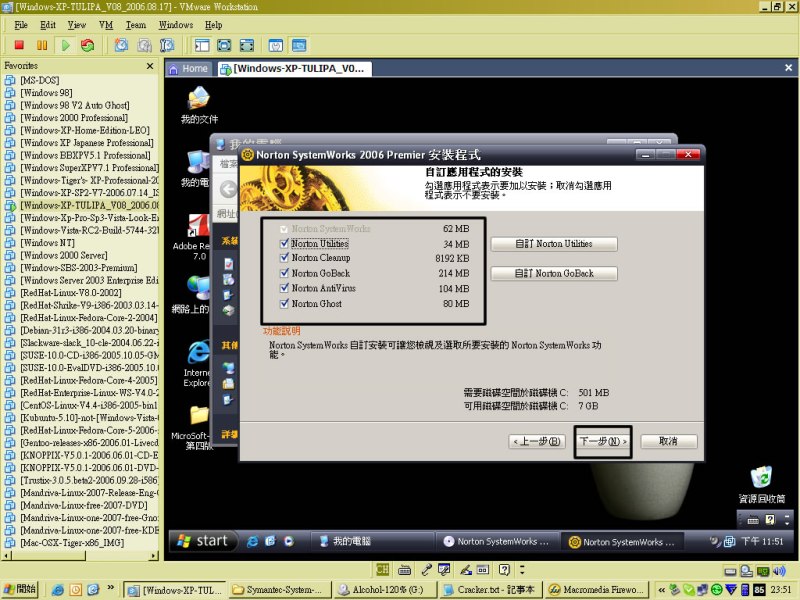This screenshot has height=600, width=800.
Task: Toggle the sidebar panel toolbar icon
Action: tap(202, 45)
